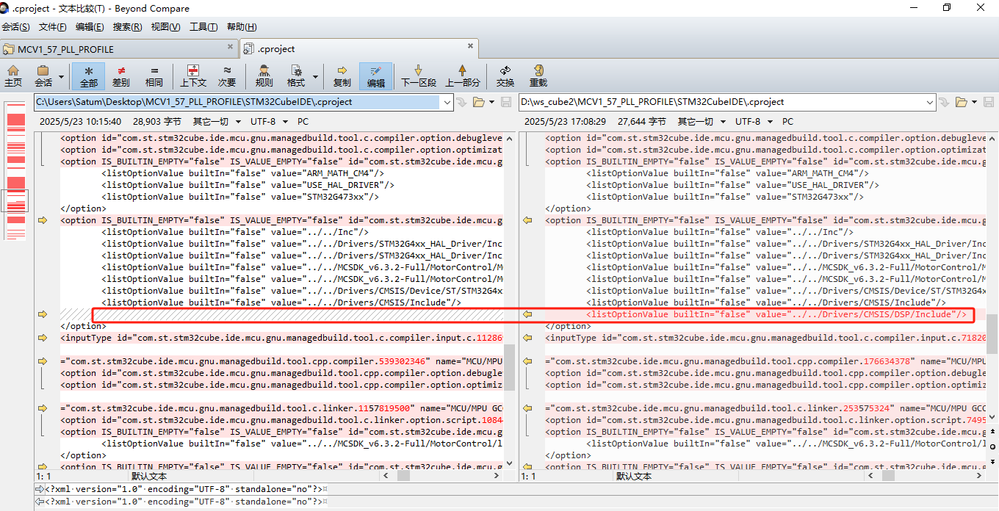Open the 主页 home toolbar button
This screenshot has width=999, height=511.
tap(13, 76)
